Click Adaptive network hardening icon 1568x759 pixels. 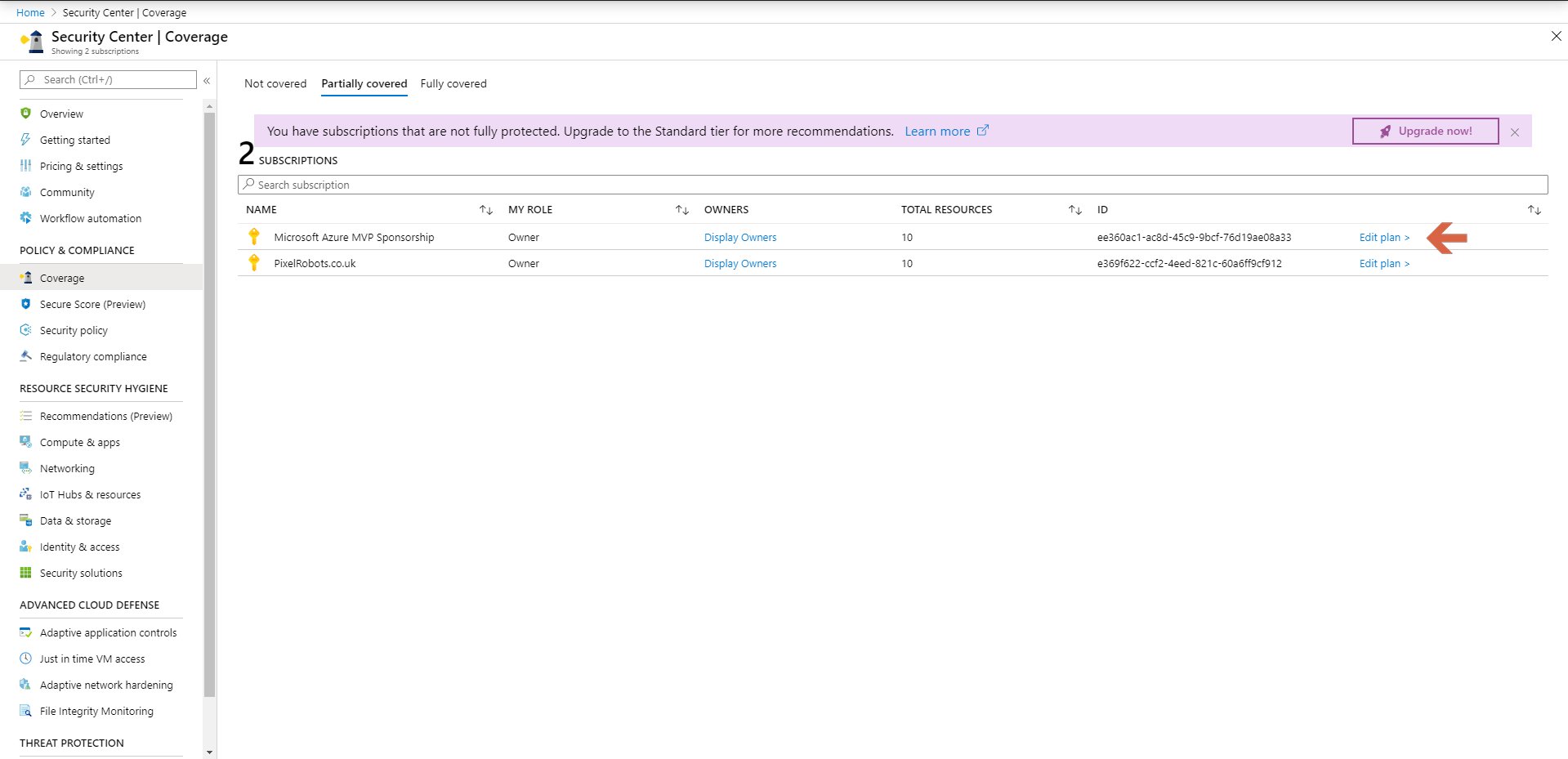[x=25, y=685]
